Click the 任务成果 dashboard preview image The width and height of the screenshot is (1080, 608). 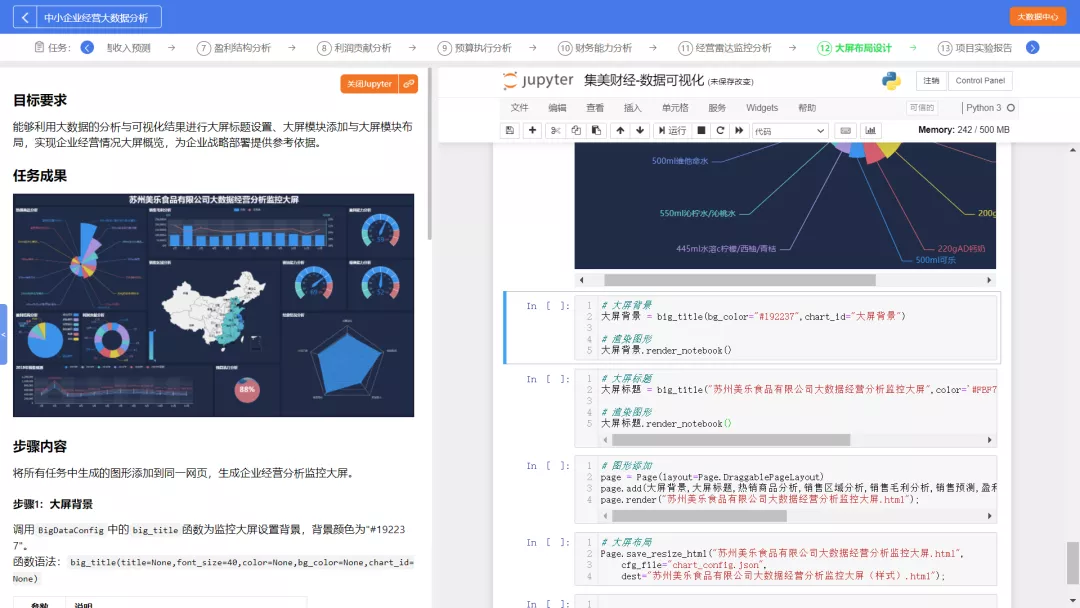(x=213, y=305)
